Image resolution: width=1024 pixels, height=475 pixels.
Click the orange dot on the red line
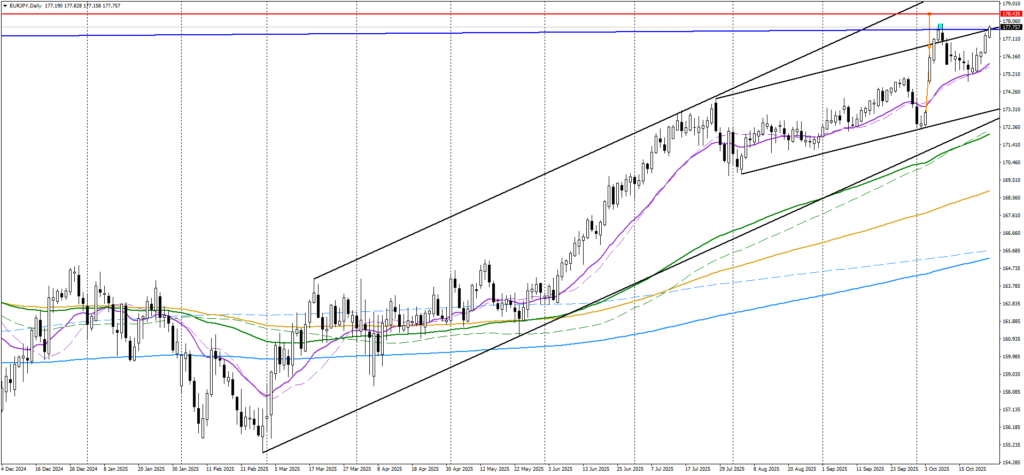pos(929,14)
